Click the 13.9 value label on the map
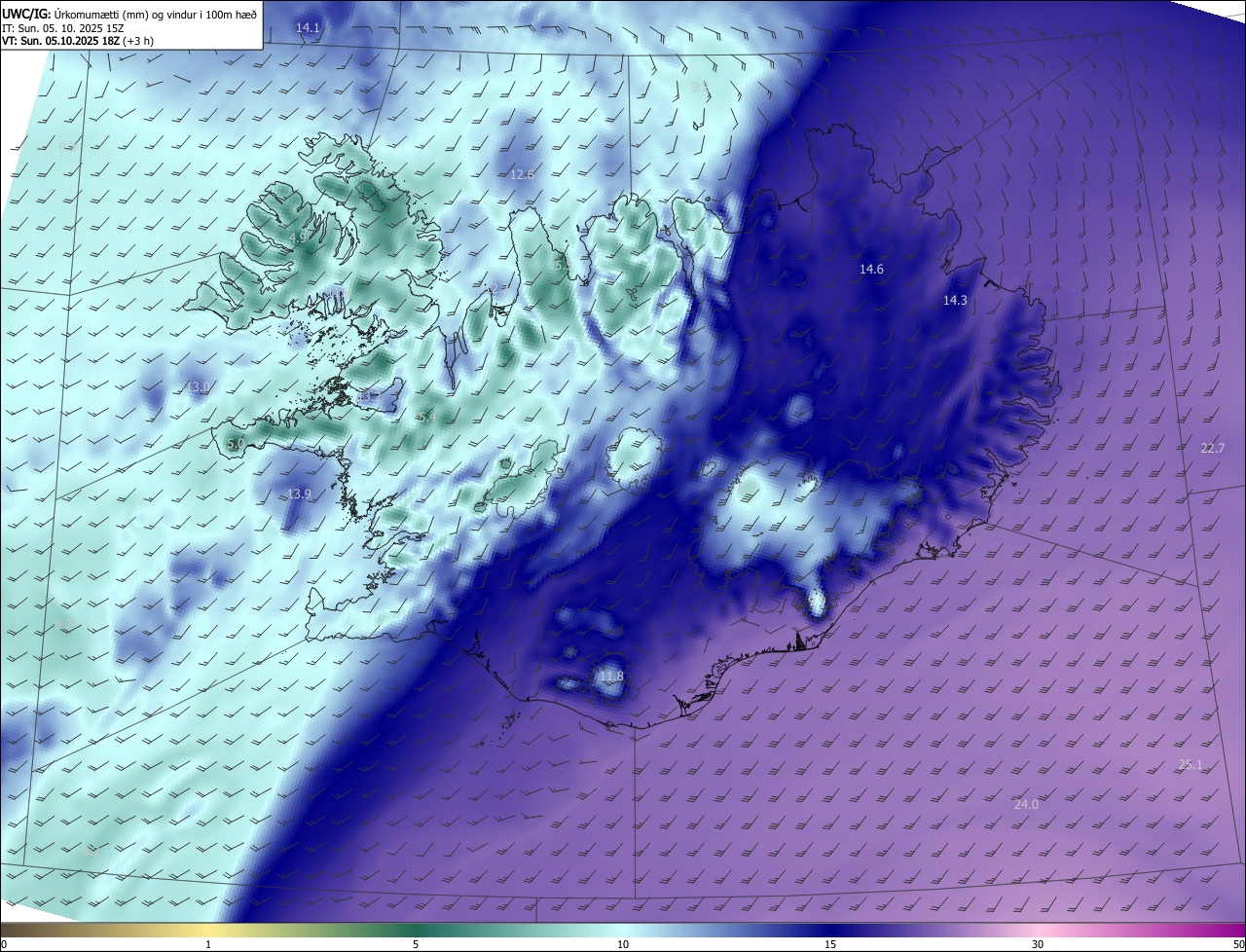Image resolution: width=1246 pixels, height=952 pixels. 299,494
